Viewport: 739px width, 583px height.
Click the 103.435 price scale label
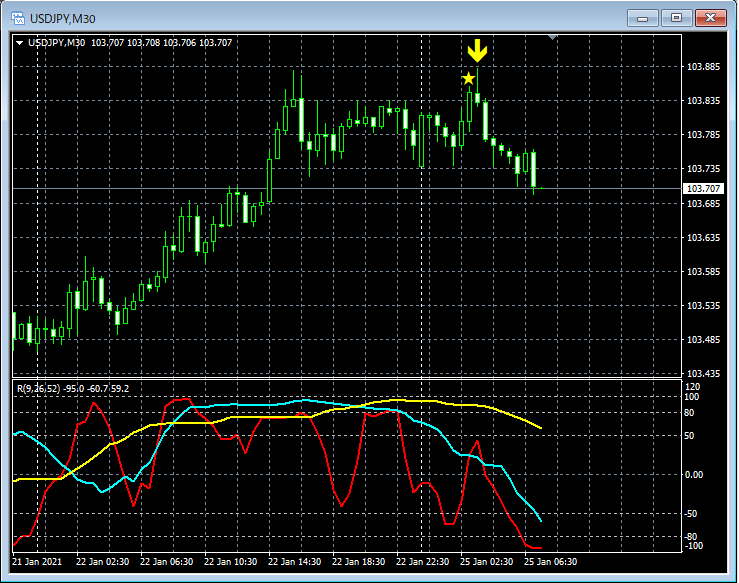click(703, 374)
